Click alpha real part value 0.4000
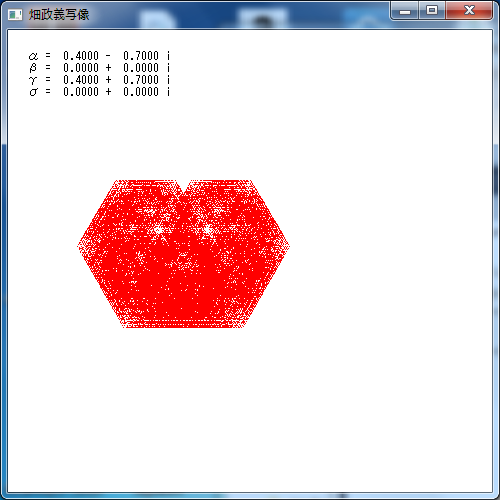This screenshot has height=500, width=500. click(x=81, y=56)
